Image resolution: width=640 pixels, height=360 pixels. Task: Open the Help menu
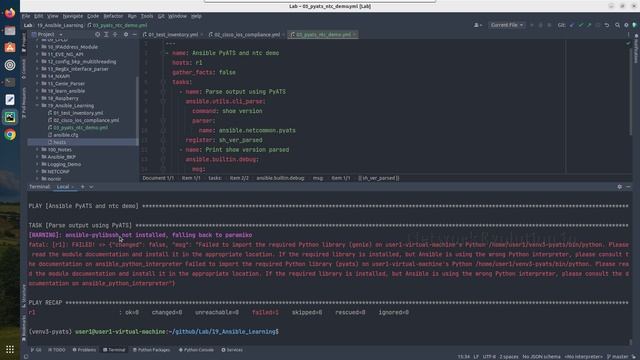pyautogui.click(x=196, y=16)
